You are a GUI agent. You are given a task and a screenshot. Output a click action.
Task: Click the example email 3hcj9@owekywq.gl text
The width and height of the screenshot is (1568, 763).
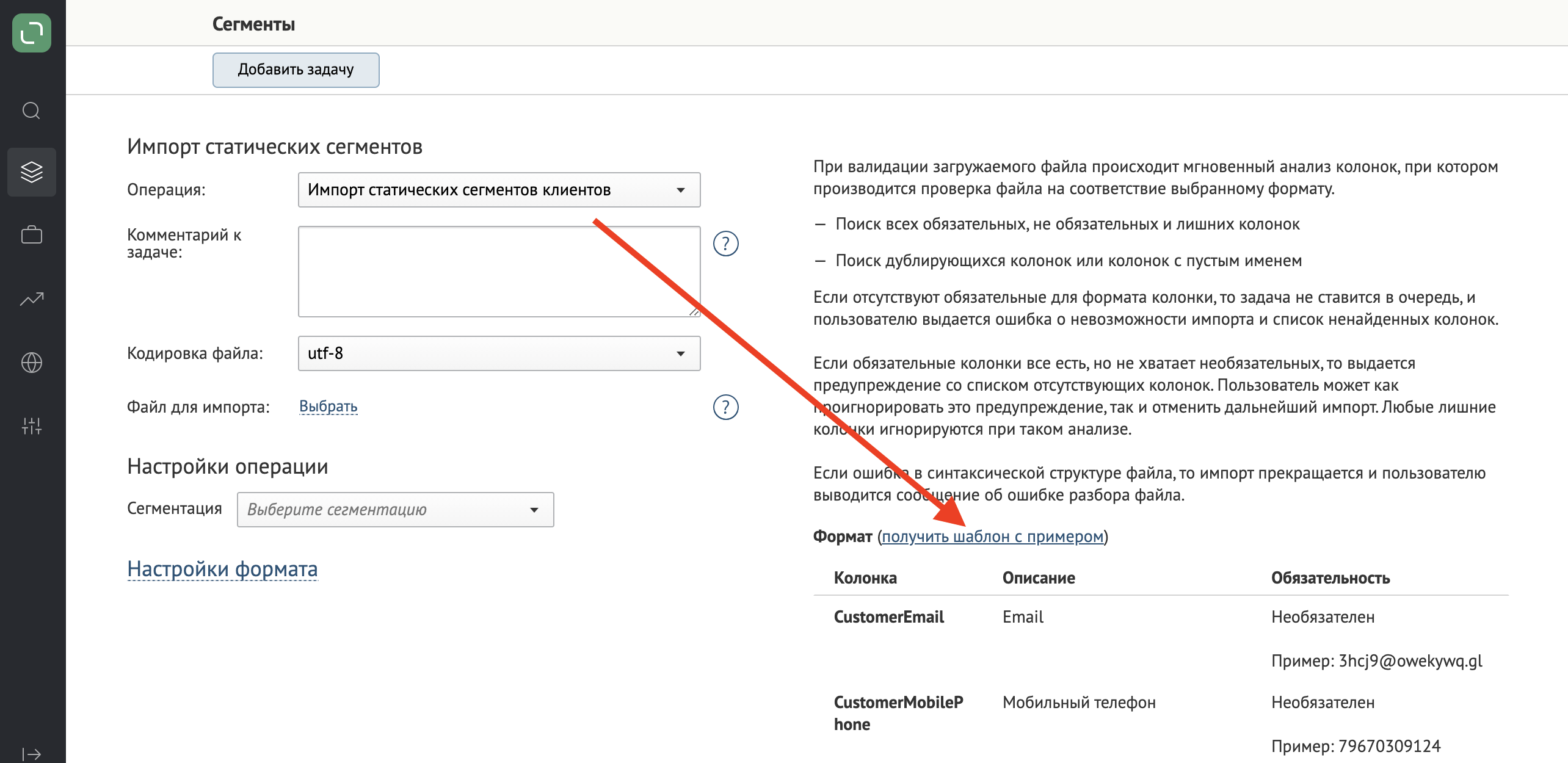coord(1410,661)
